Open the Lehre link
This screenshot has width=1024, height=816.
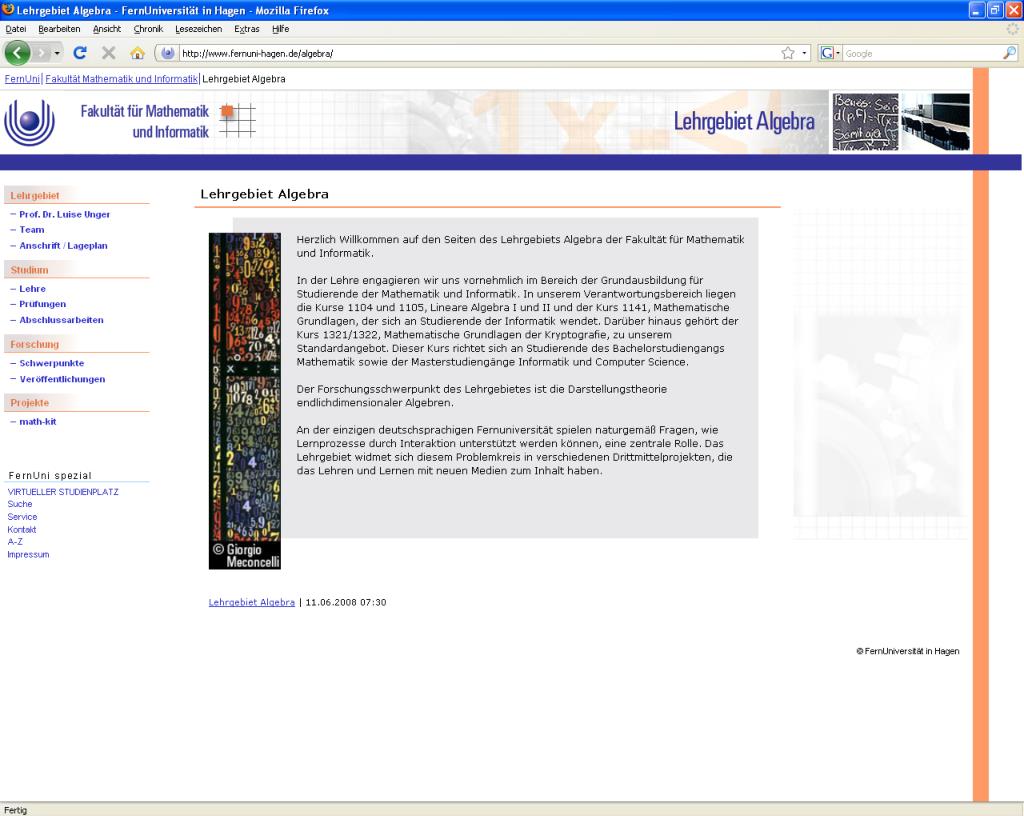coord(33,289)
